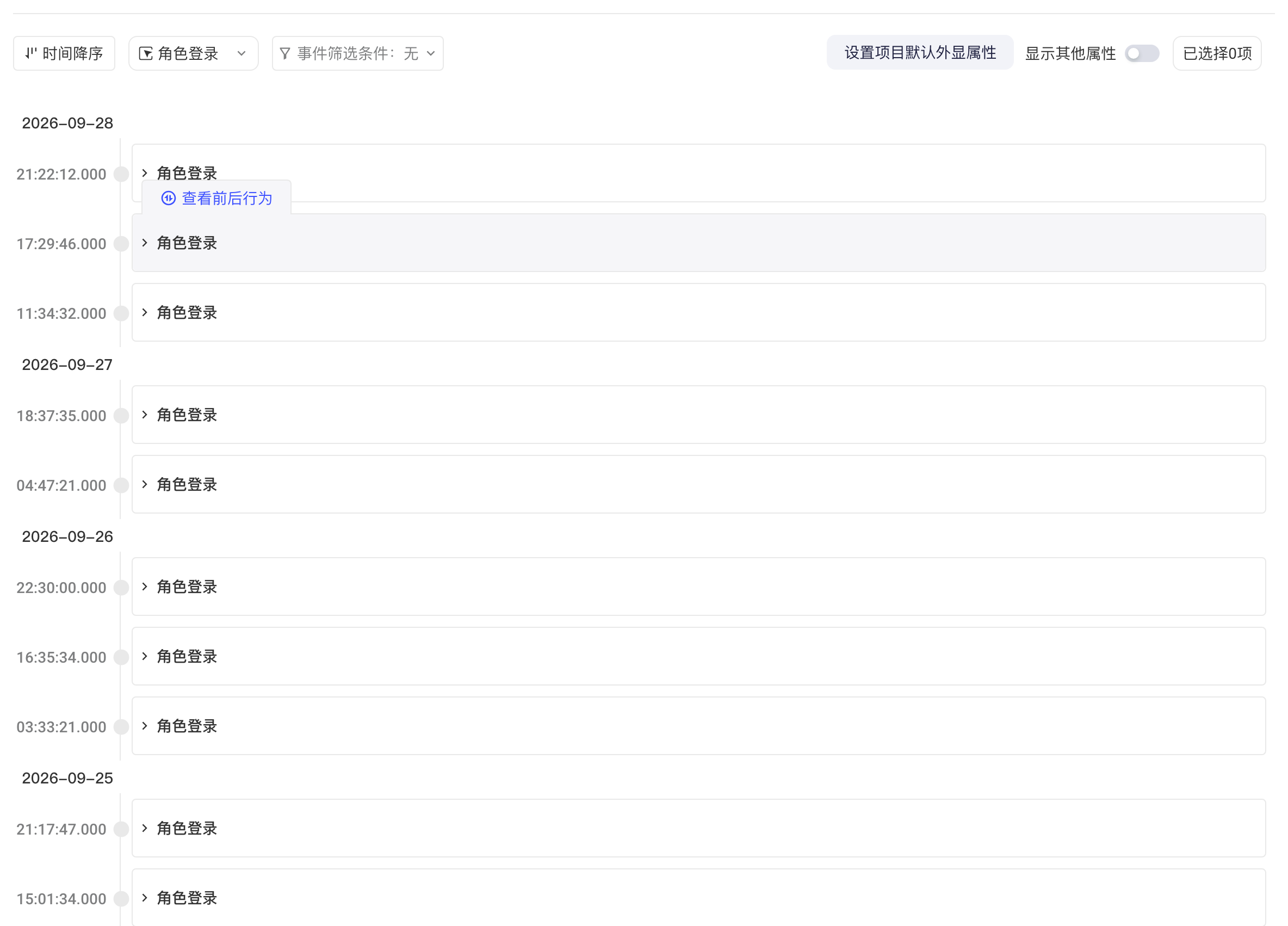The image size is (1288, 926).
Task: Expand the 18:37:35.000 角色登录 event
Action: (x=144, y=415)
